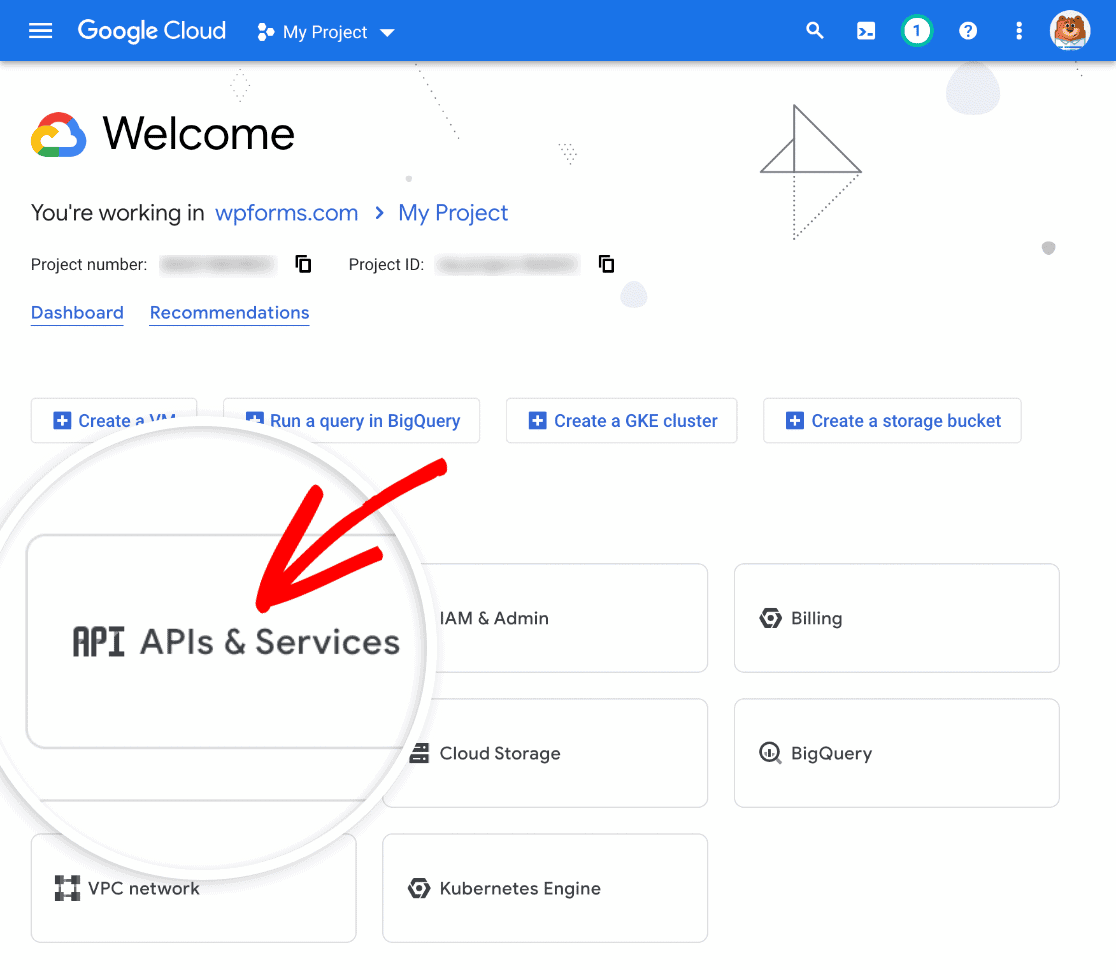Click the blurred Project number value

[x=218, y=265]
